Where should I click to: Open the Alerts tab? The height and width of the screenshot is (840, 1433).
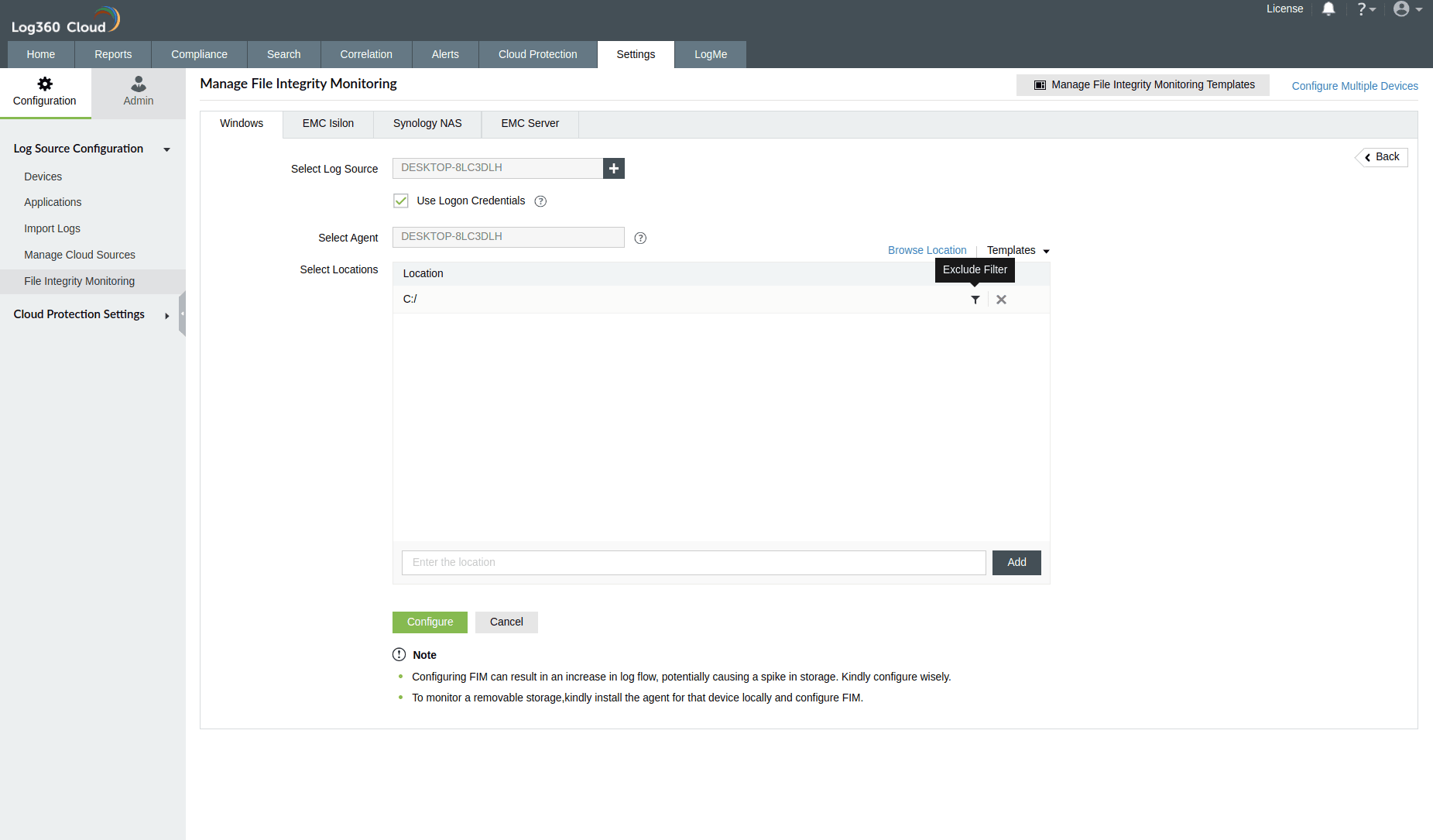click(x=445, y=54)
